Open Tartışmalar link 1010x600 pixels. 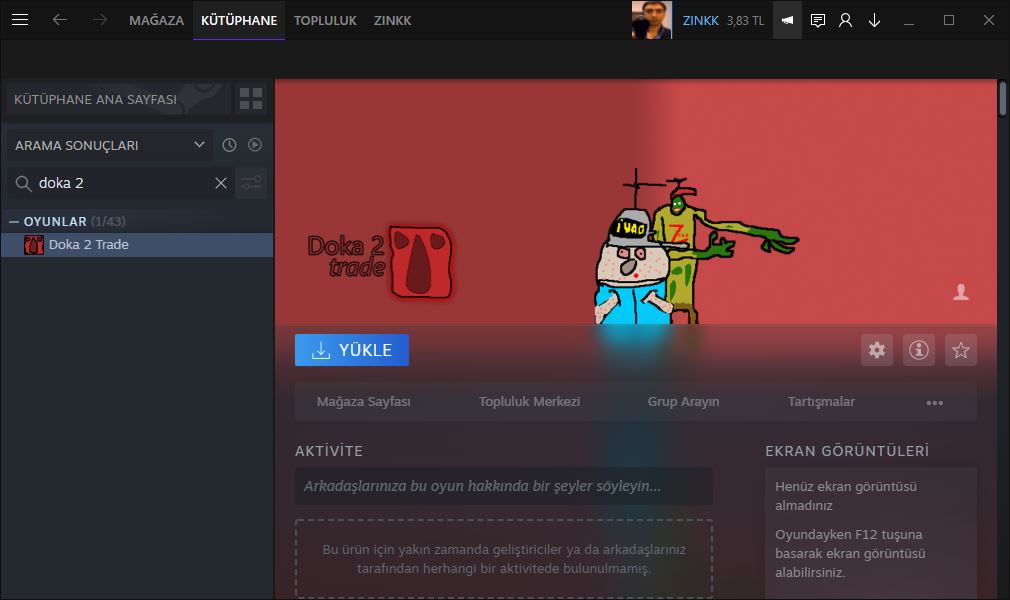click(x=821, y=402)
